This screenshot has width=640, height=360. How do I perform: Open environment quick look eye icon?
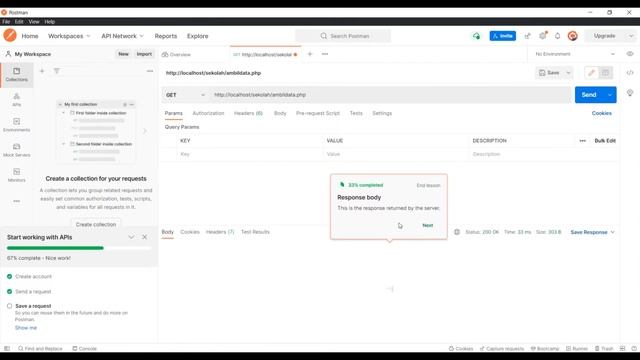630,54
